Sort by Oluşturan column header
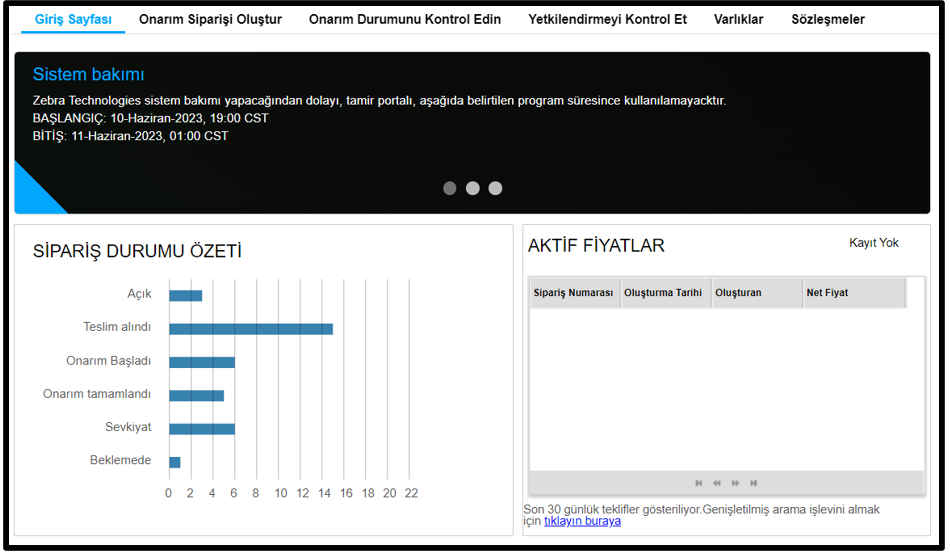The height and width of the screenshot is (555, 950). (757, 293)
